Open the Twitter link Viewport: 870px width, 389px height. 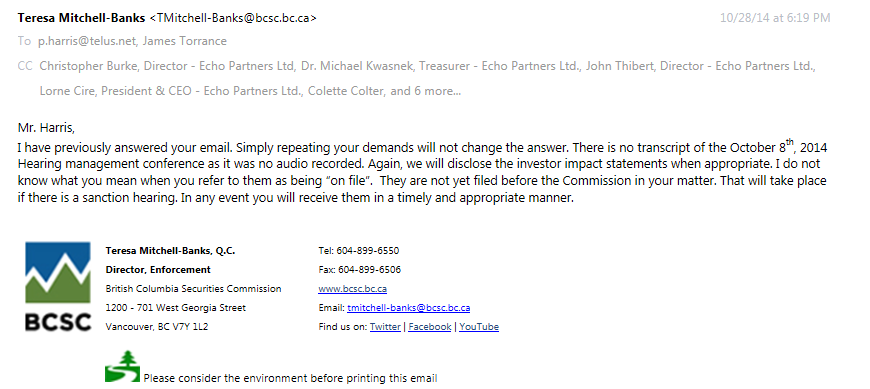tap(385, 327)
